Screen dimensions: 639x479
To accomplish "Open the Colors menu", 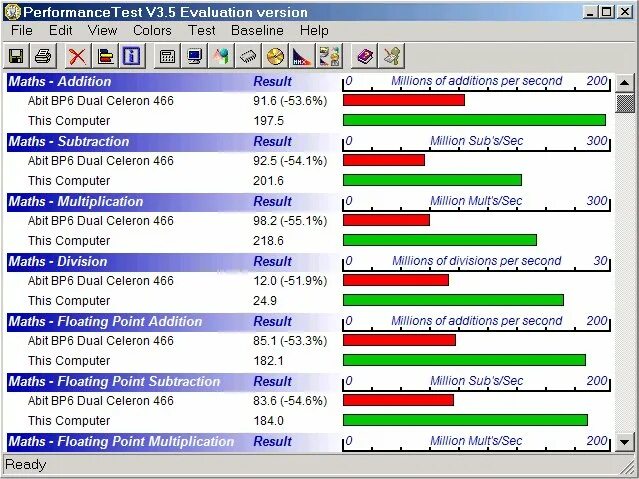I will coord(152,31).
